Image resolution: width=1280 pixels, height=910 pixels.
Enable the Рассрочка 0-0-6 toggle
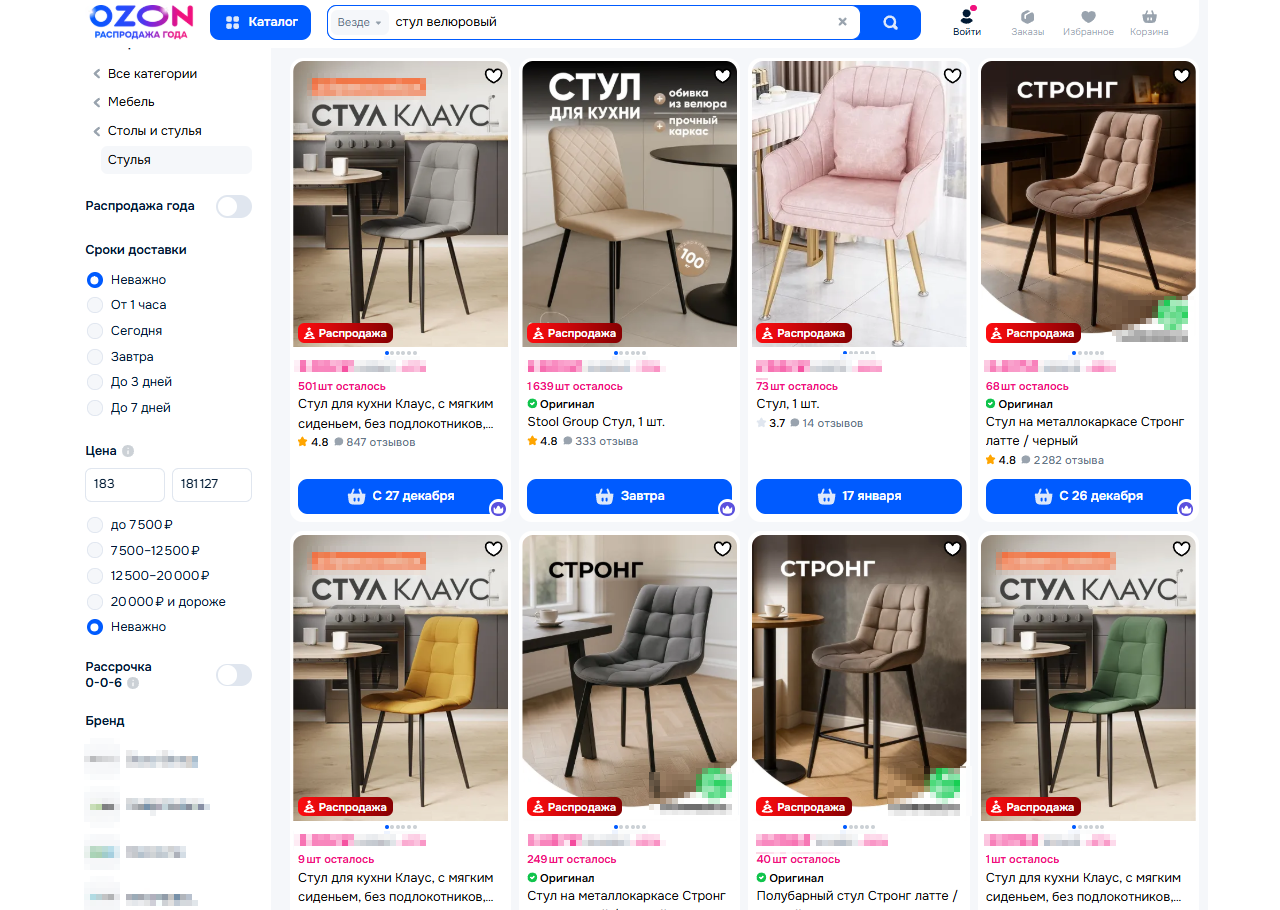coord(234,675)
